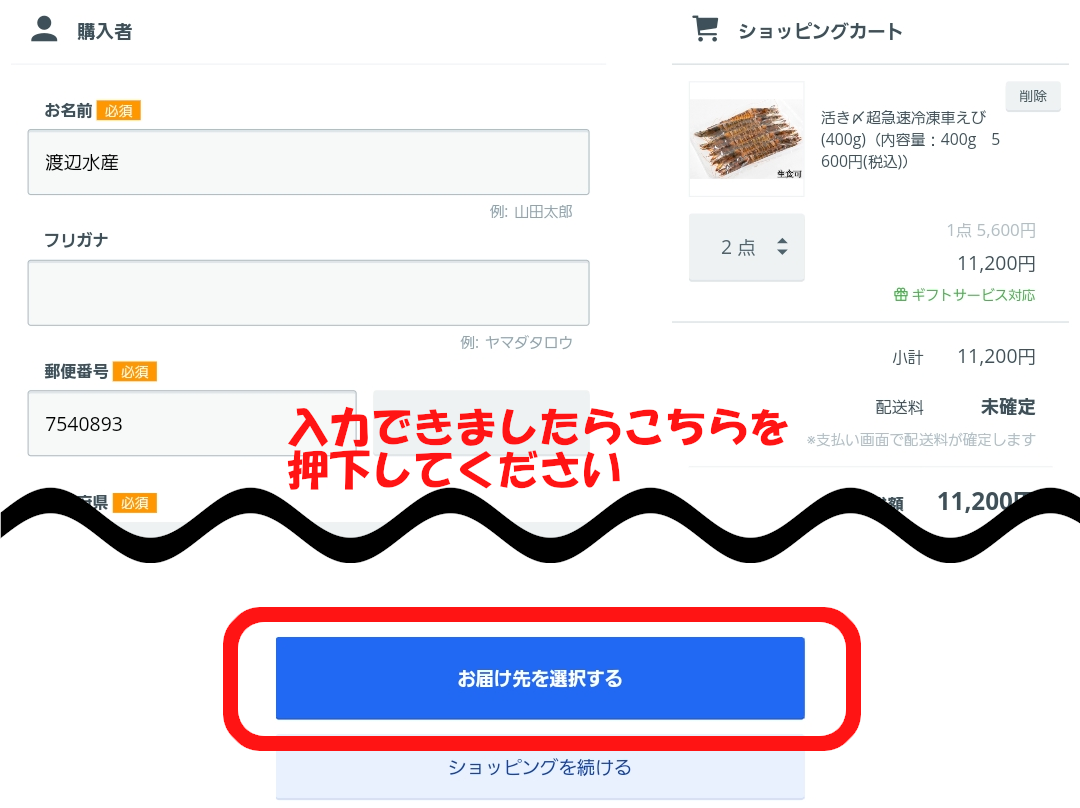This screenshot has width=1080, height=808.
Task: Click the quantity up-down arrows icon
Action: (x=782, y=247)
